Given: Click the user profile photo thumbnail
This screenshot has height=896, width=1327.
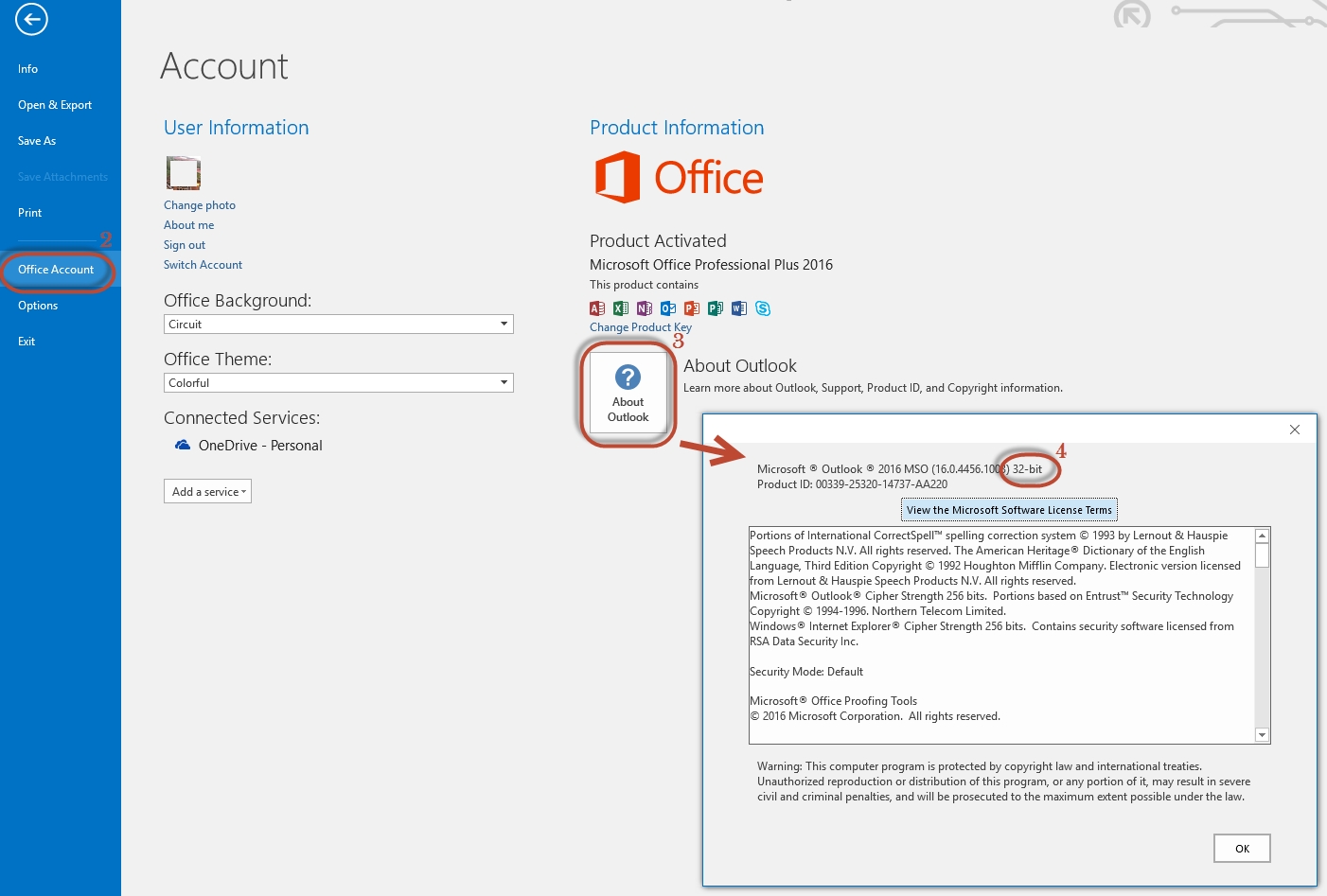Looking at the screenshot, I should coord(184,173).
